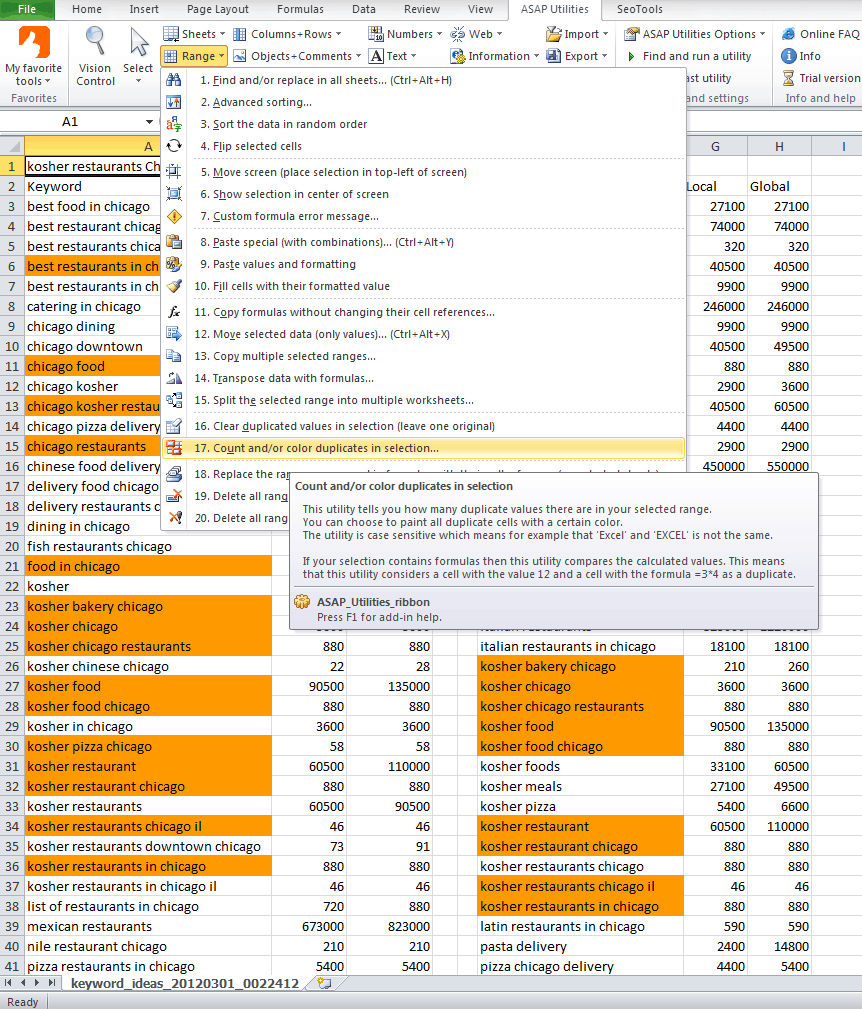
Task: Open the Sheets dropdown
Action: [194, 34]
